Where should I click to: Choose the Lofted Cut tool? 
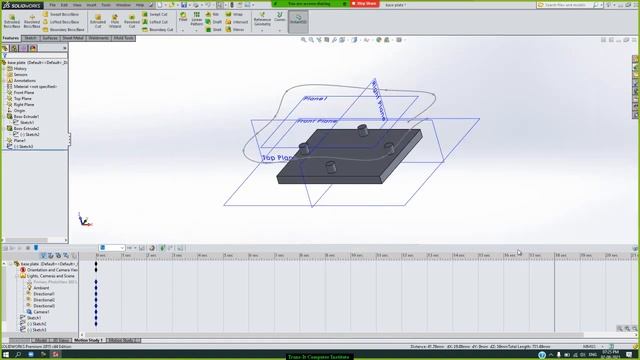coord(155,22)
